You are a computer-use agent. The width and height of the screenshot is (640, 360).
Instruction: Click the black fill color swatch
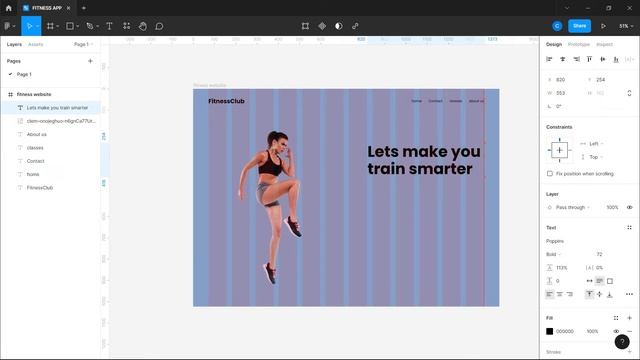549,331
